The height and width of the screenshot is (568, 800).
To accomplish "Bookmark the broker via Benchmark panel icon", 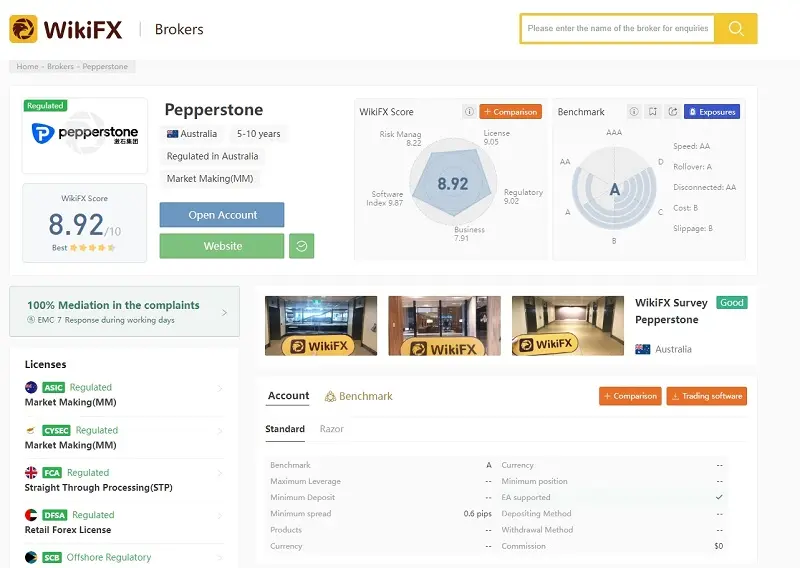I will click(x=653, y=112).
